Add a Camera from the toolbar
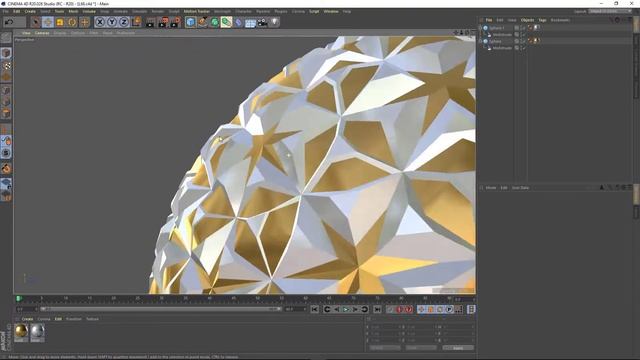 (x=262, y=22)
